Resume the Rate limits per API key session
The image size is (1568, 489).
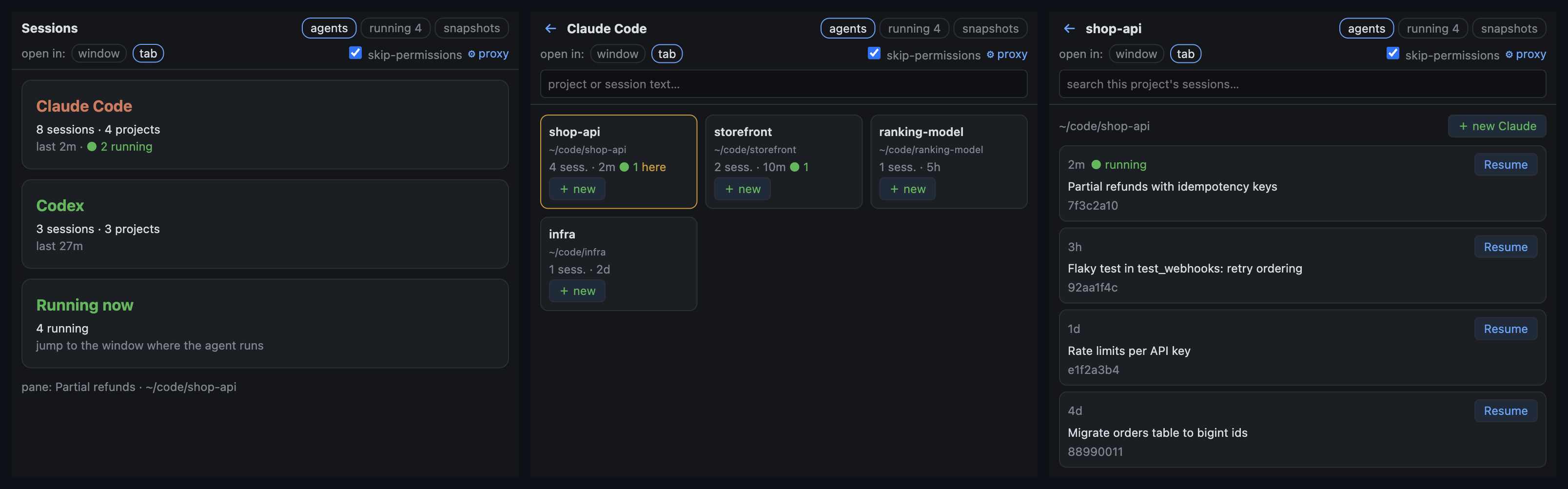click(1505, 329)
